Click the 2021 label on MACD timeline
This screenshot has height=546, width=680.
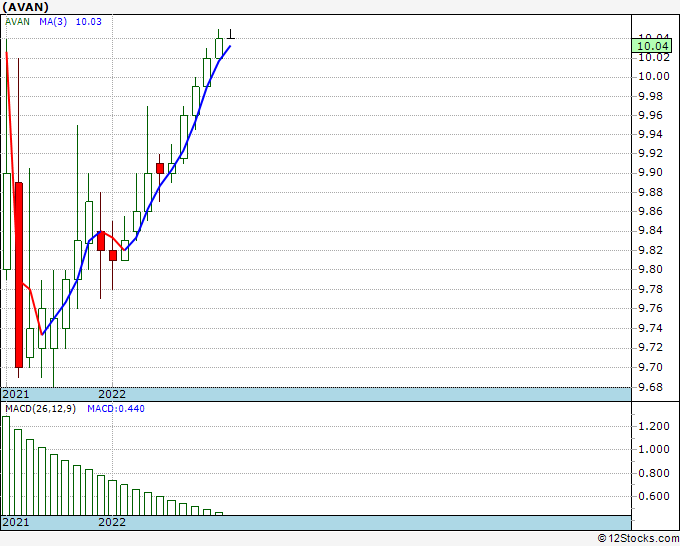pos(16,522)
